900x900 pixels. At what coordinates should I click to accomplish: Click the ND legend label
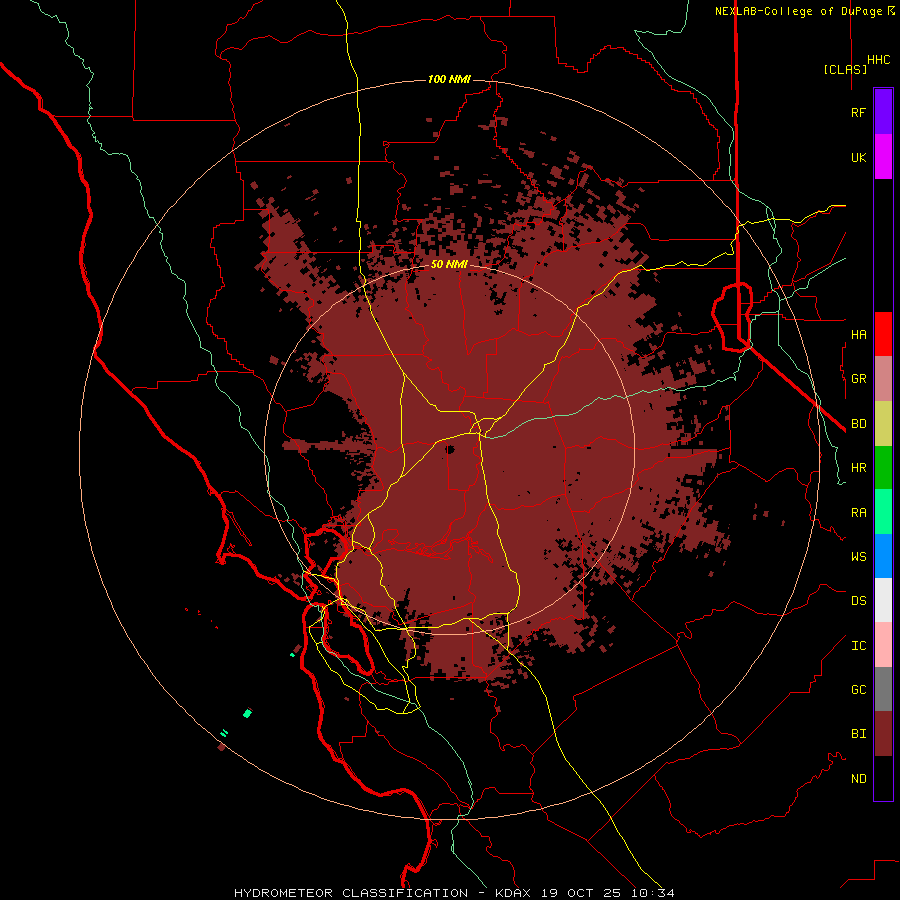859,779
